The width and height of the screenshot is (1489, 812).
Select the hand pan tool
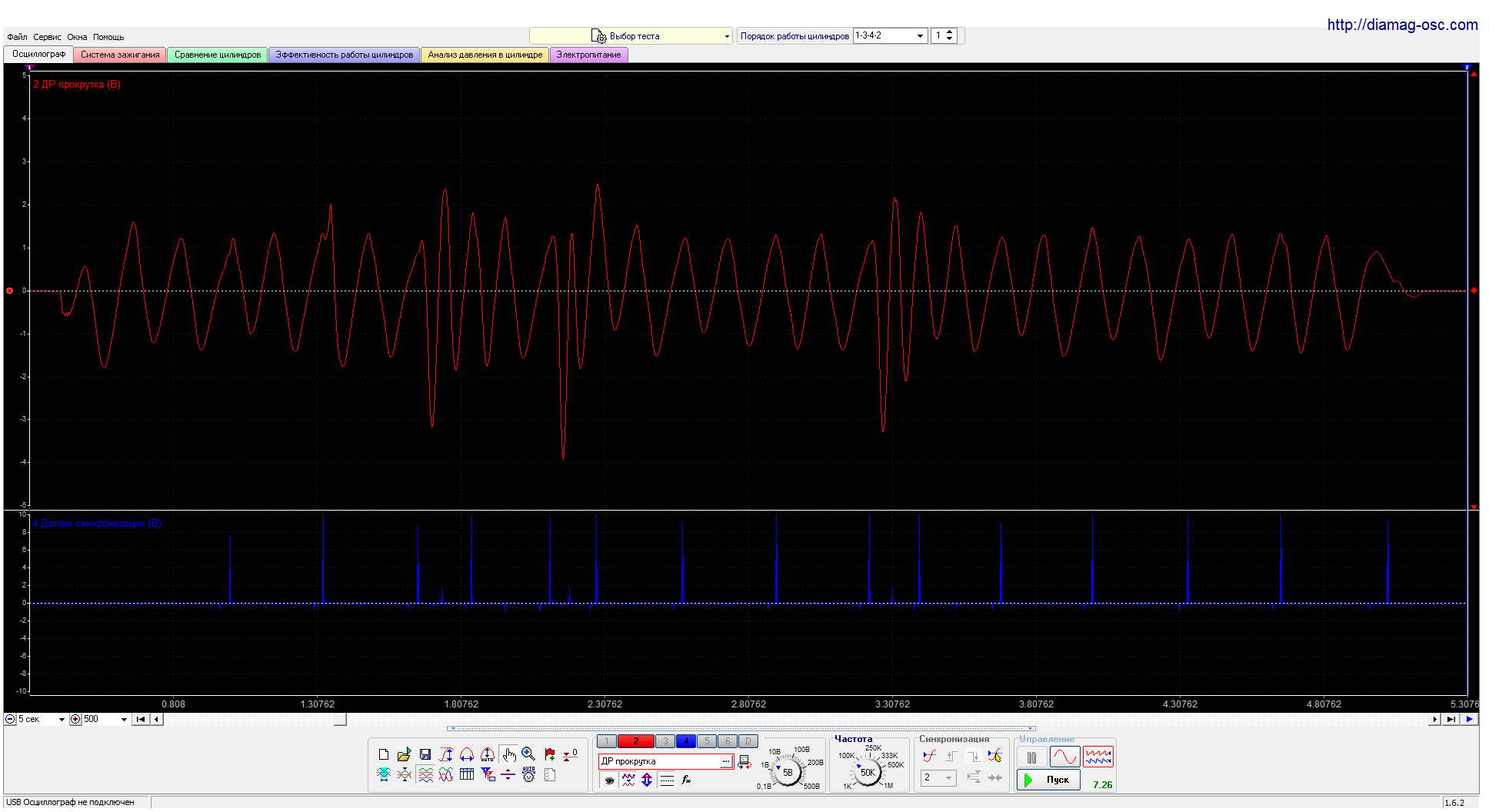[508, 755]
